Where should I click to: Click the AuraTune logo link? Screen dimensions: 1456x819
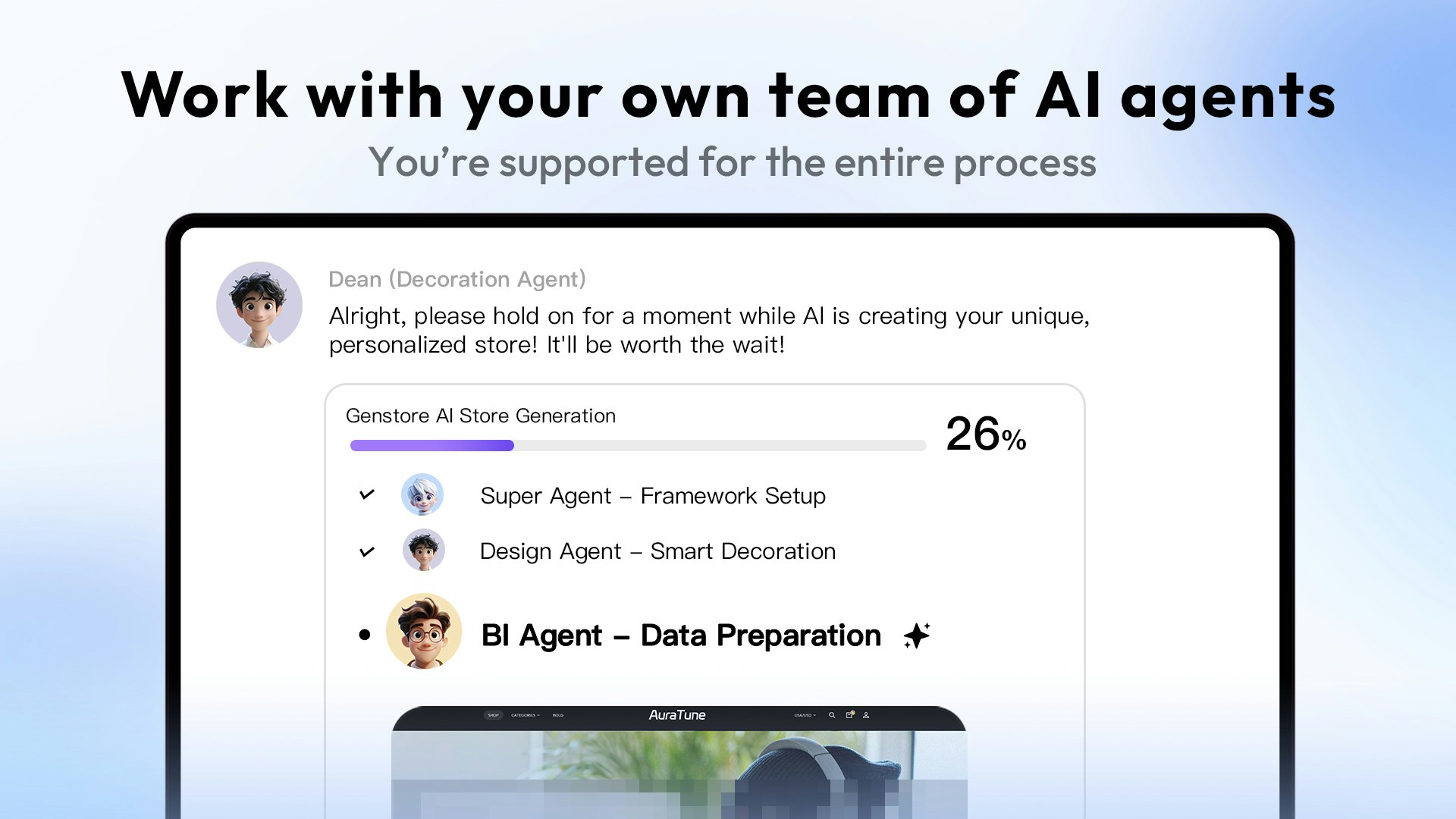click(x=677, y=715)
